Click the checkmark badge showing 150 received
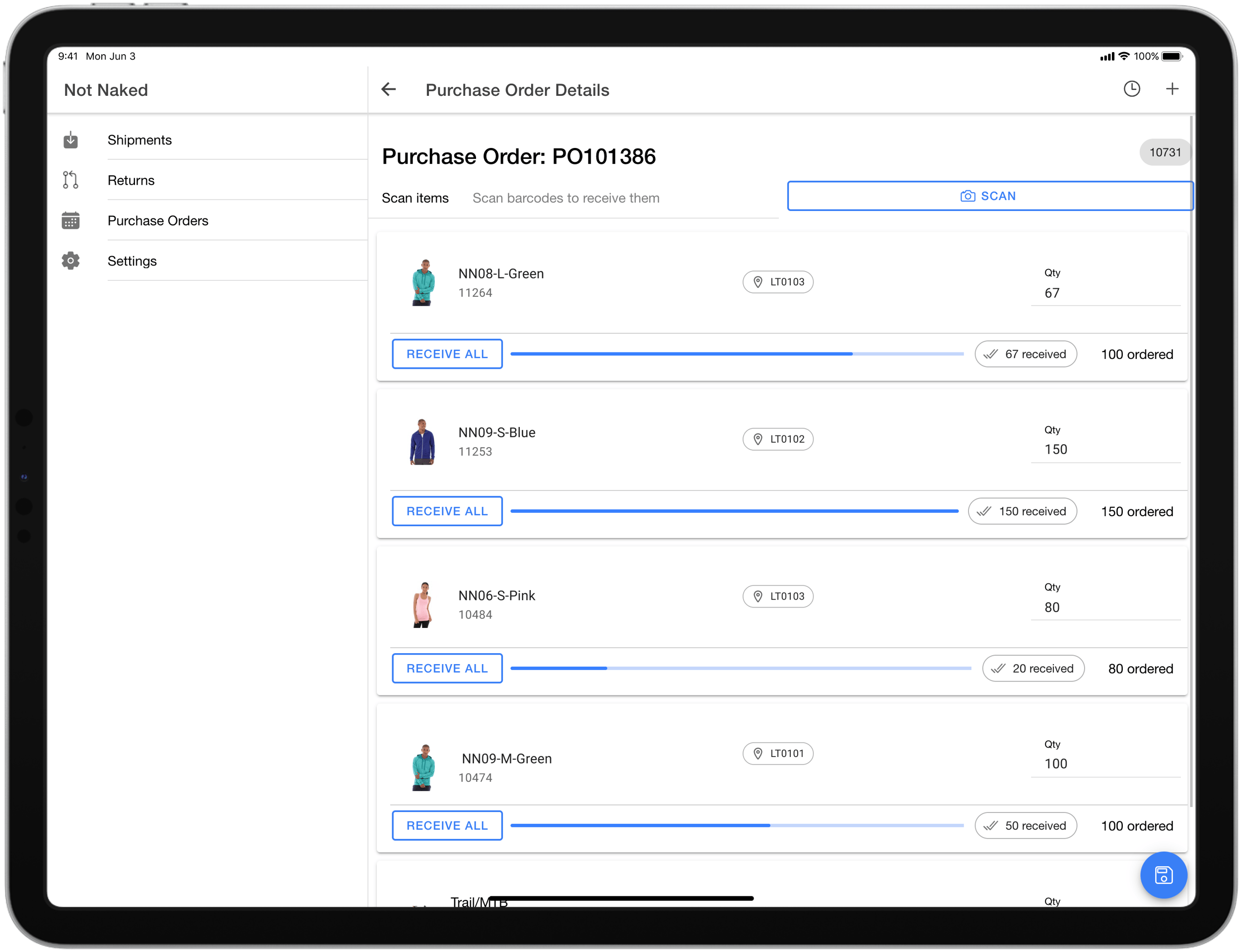 [1022, 511]
